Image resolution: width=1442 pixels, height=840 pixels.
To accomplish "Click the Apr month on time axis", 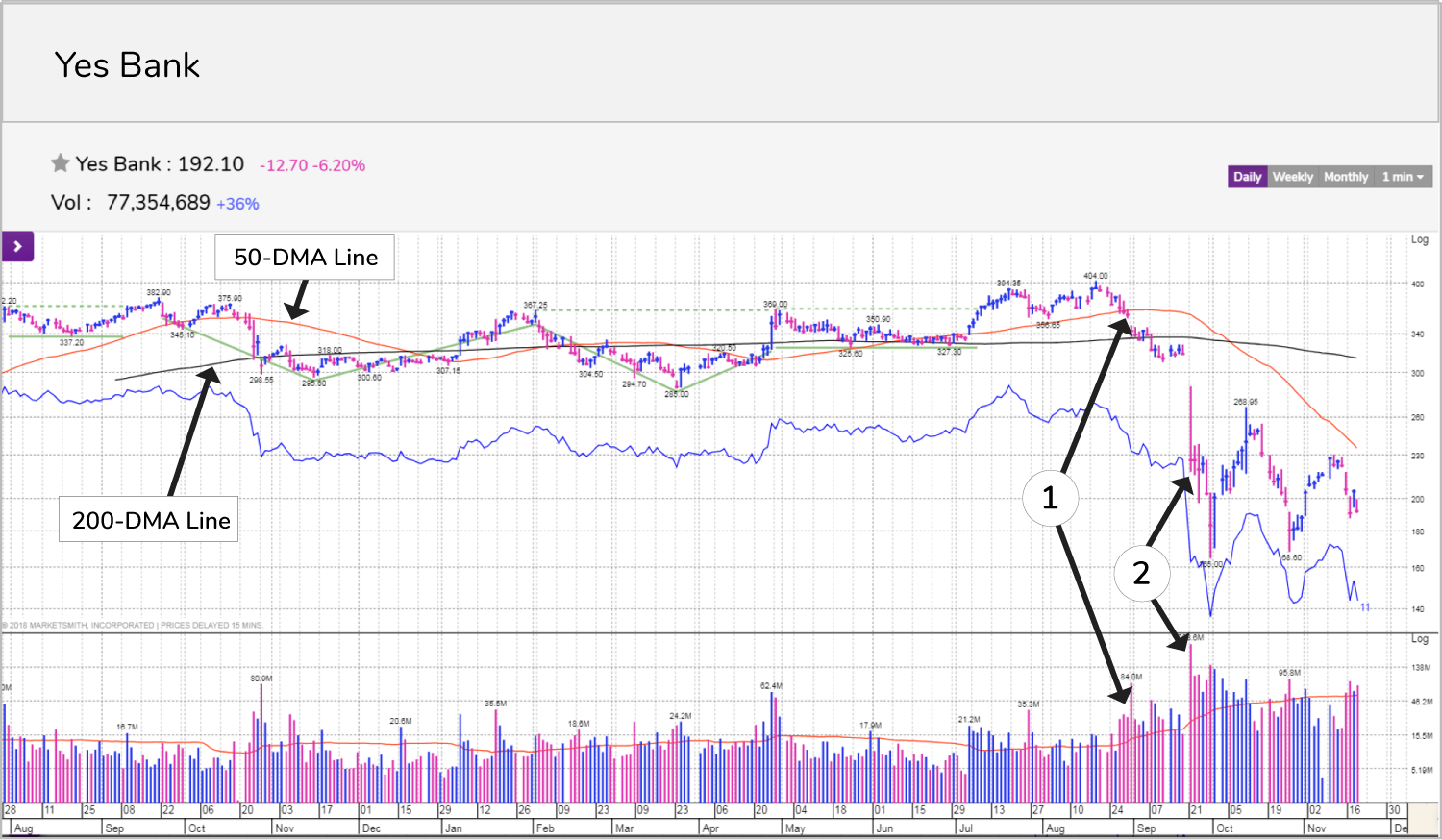I will click(x=710, y=828).
